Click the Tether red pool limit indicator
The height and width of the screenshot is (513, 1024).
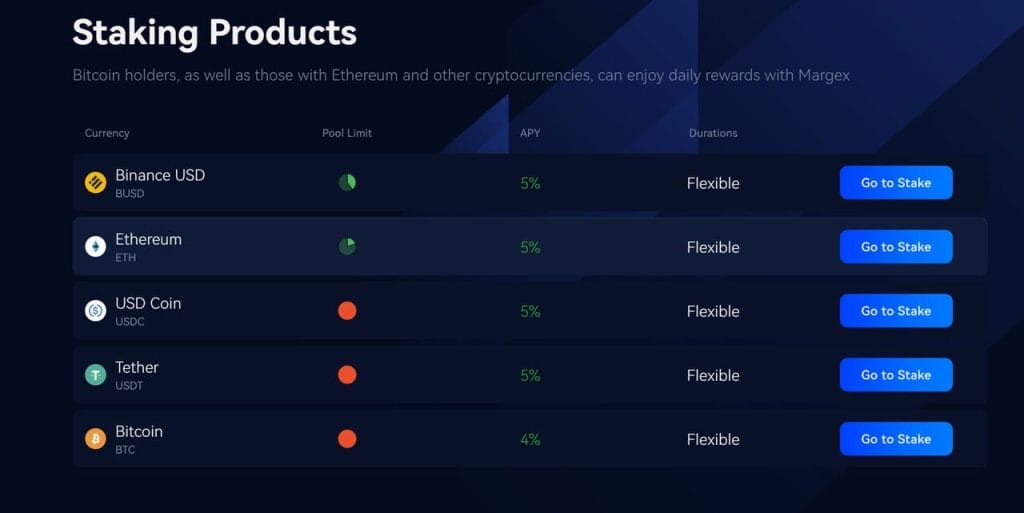(x=347, y=374)
